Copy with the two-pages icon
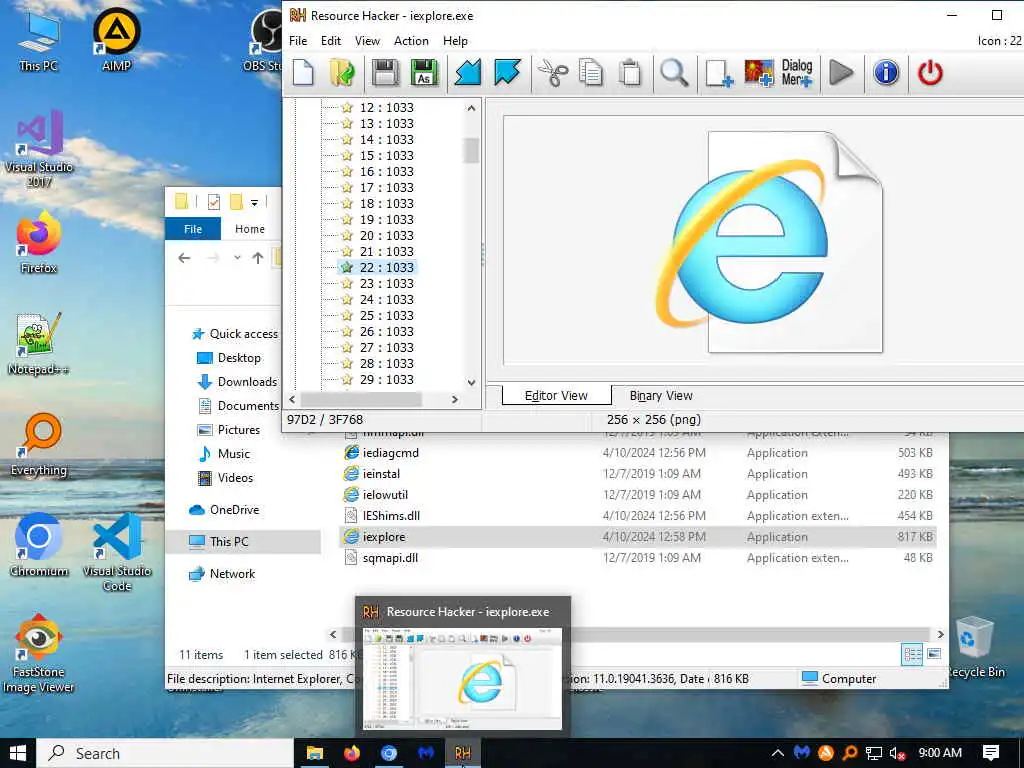This screenshot has width=1024, height=768. coord(591,72)
